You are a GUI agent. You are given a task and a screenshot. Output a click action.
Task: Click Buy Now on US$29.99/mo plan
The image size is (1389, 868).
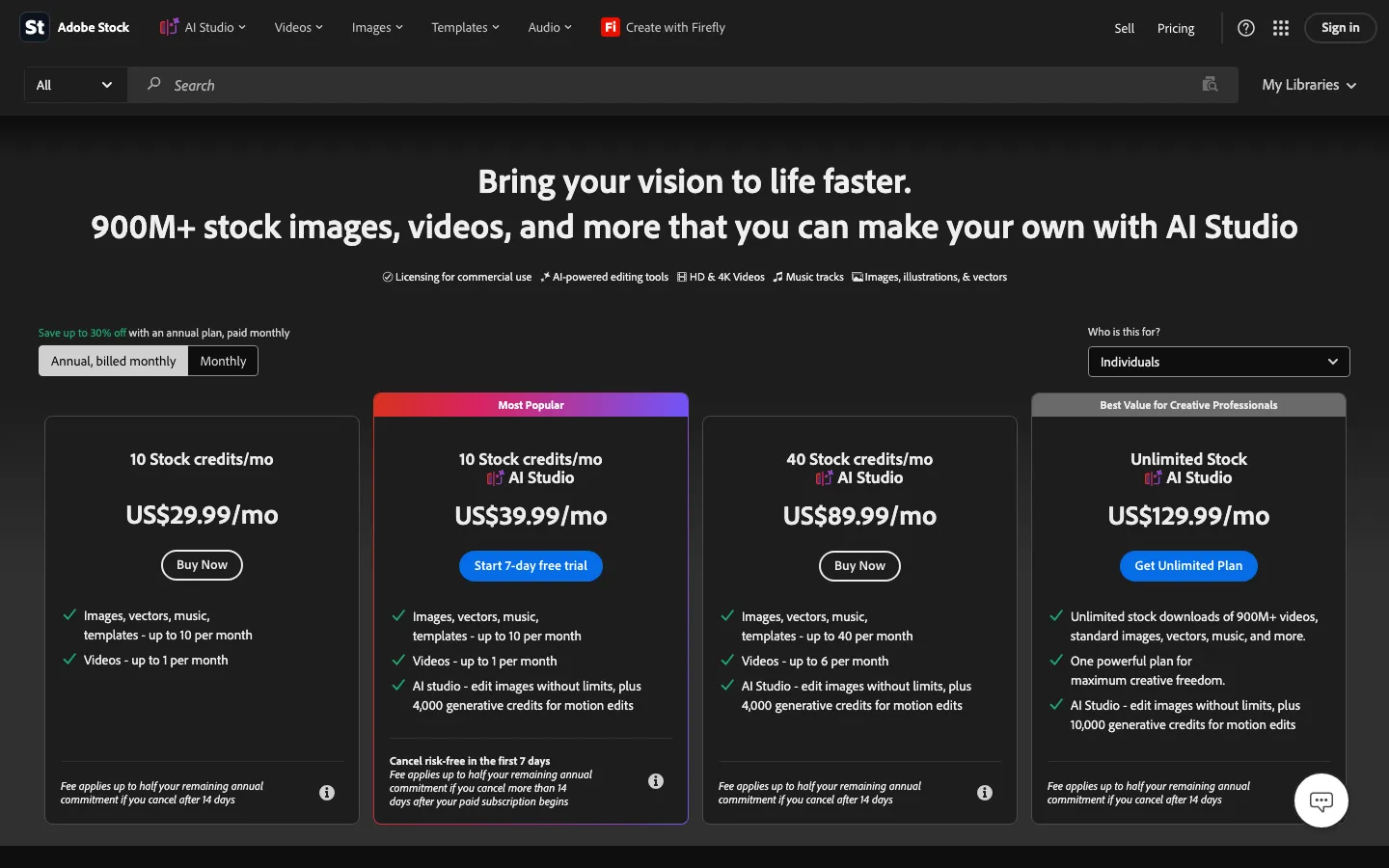pos(202,565)
